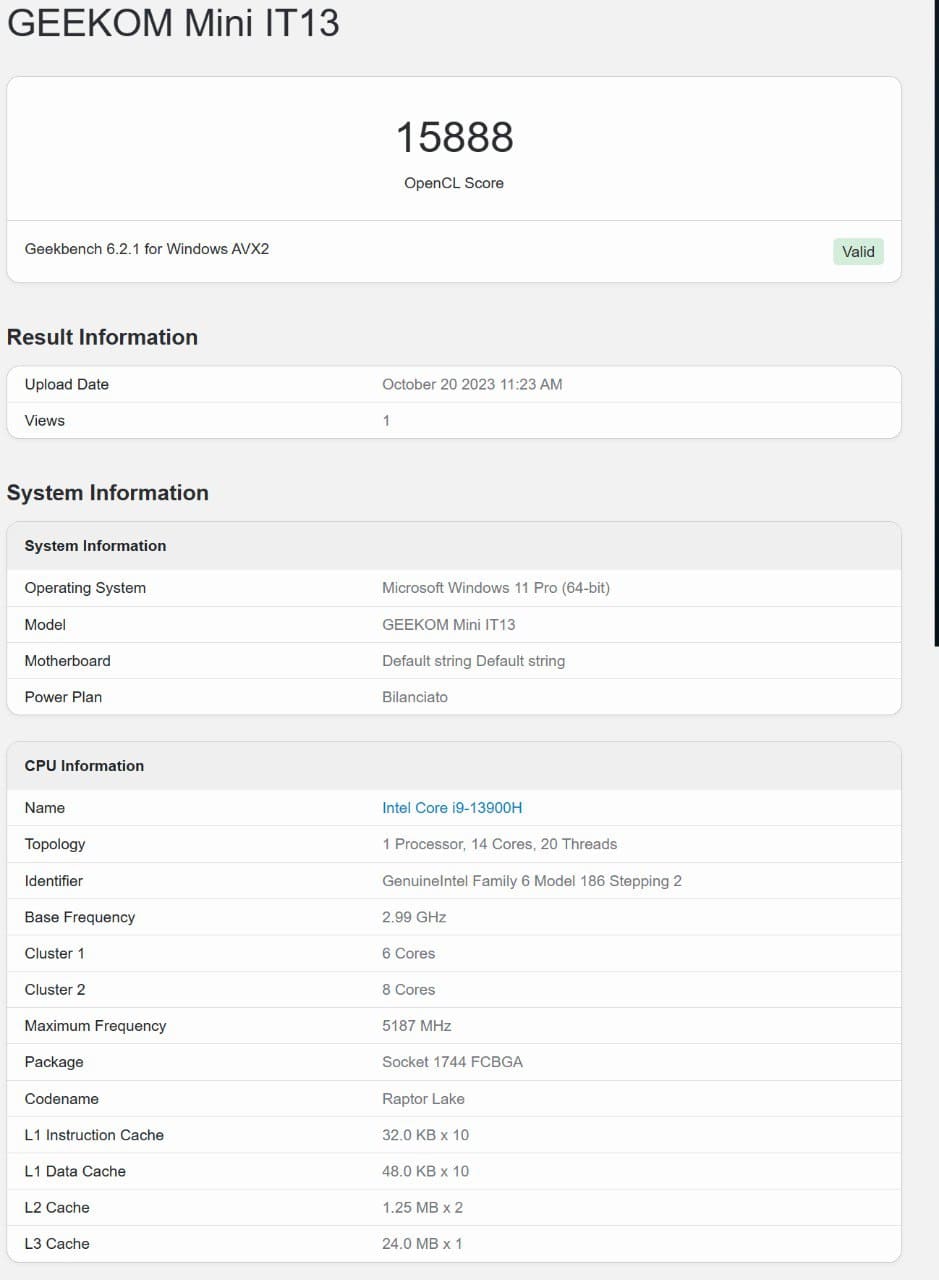
Task: Click the Views row label
Action: coord(45,421)
